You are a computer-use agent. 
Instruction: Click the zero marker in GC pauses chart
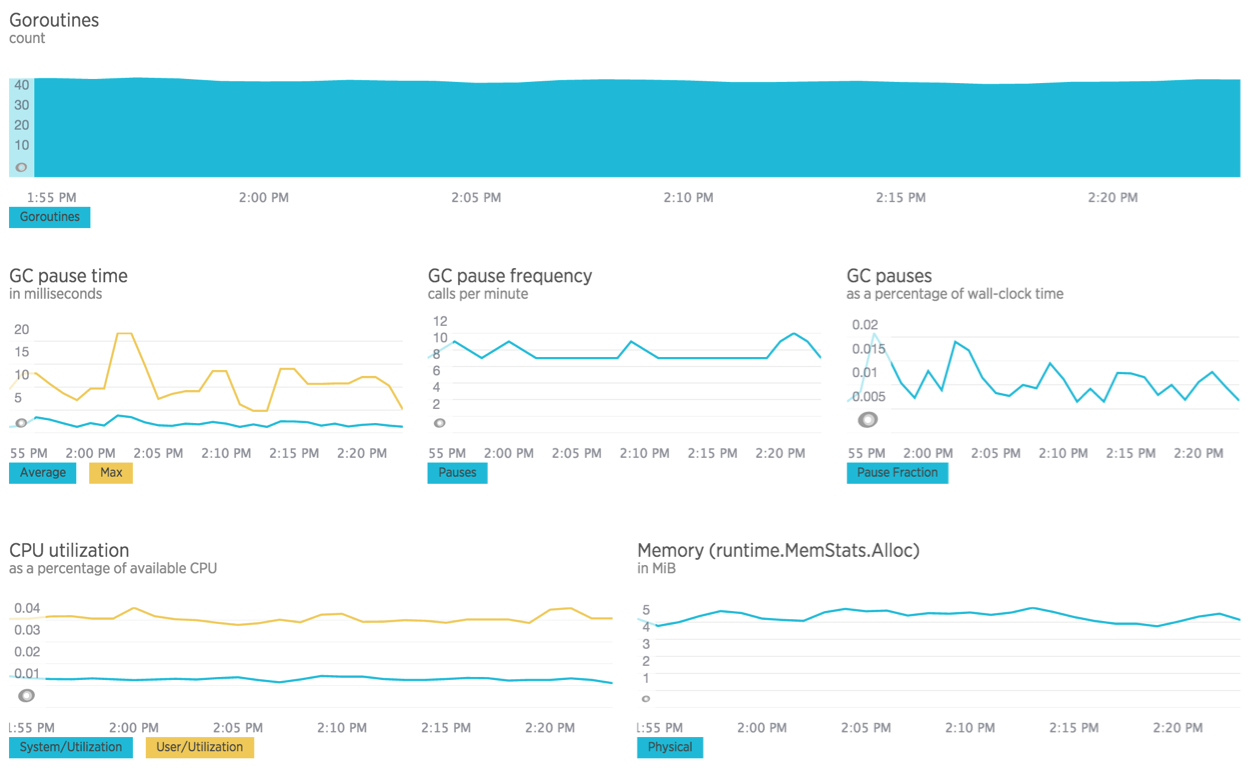868,420
